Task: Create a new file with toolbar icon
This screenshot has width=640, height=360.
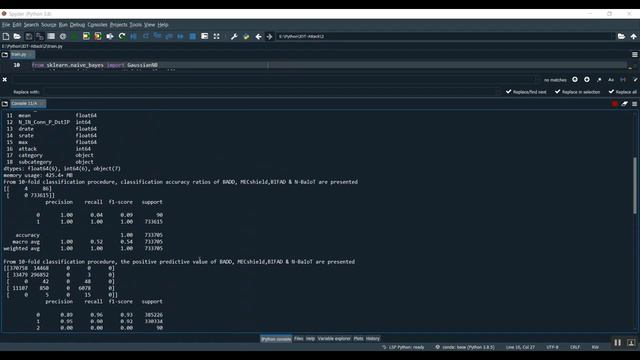Action: (x=6, y=36)
